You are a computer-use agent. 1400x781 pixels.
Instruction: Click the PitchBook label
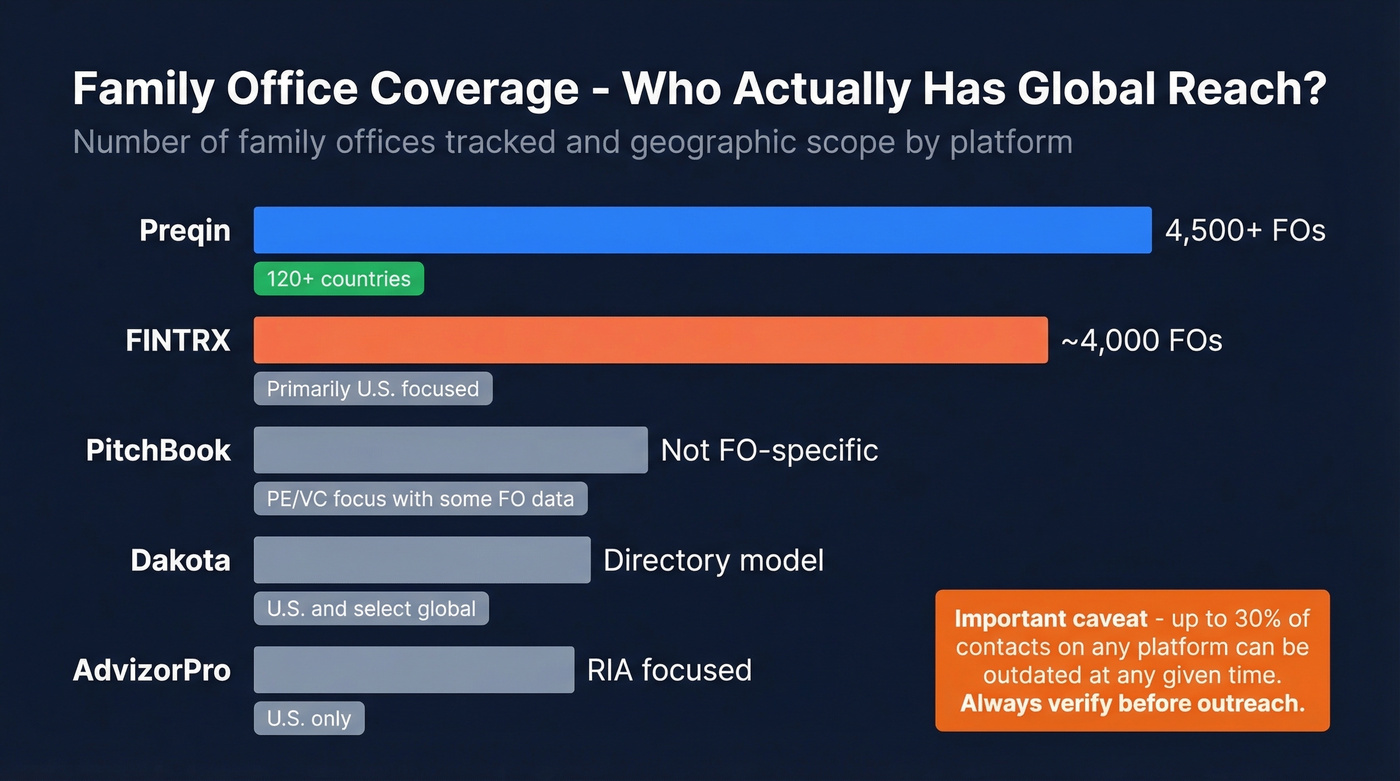pyautogui.click(x=157, y=450)
